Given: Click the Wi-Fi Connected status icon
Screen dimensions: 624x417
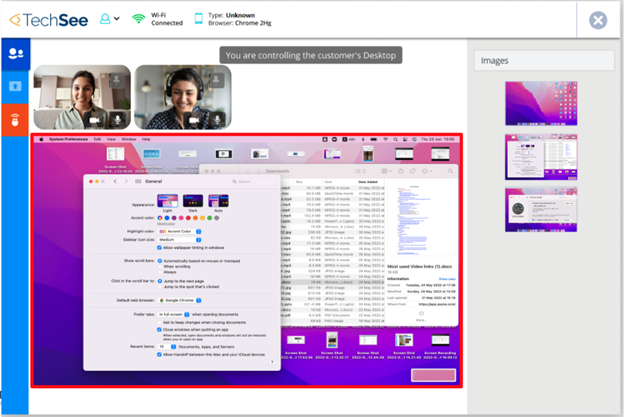Looking at the screenshot, I should (x=138, y=19).
